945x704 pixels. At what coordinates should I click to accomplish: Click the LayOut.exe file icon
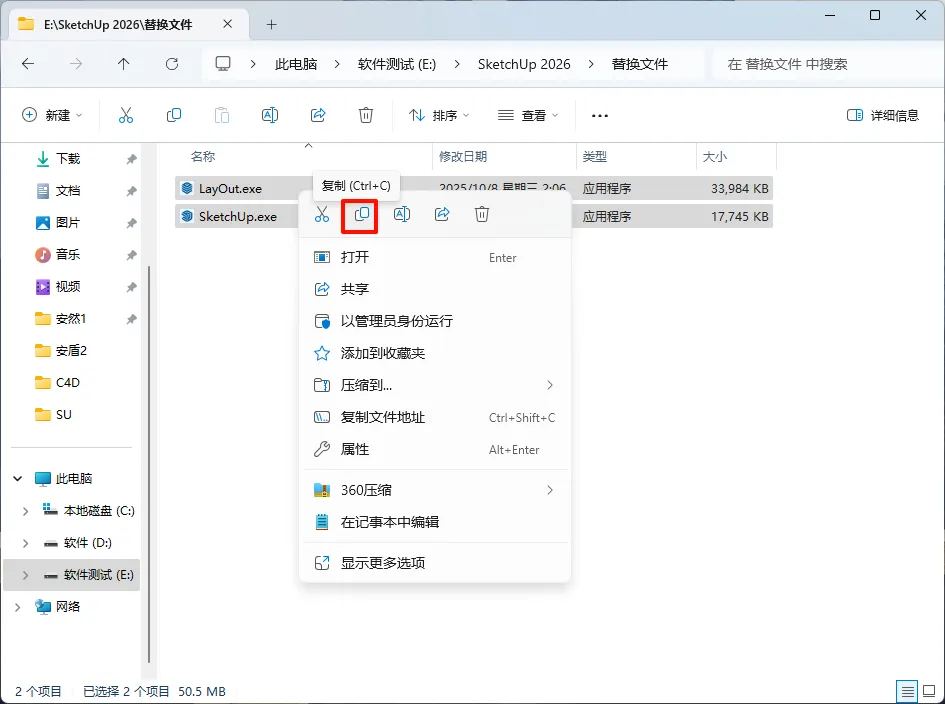point(187,188)
